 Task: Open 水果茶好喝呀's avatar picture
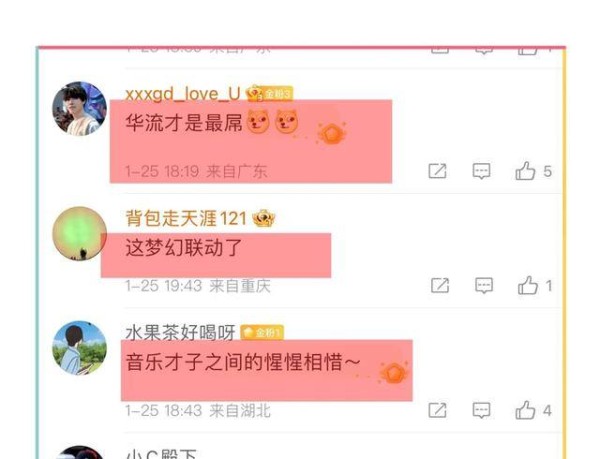(x=80, y=348)
